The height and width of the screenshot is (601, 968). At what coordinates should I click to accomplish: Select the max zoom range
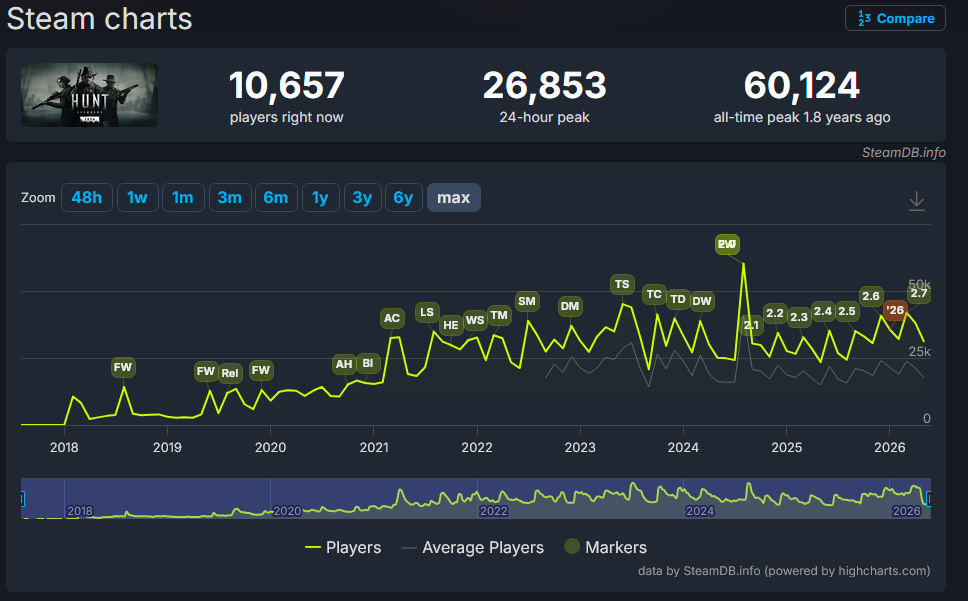(x=454, y=197)
